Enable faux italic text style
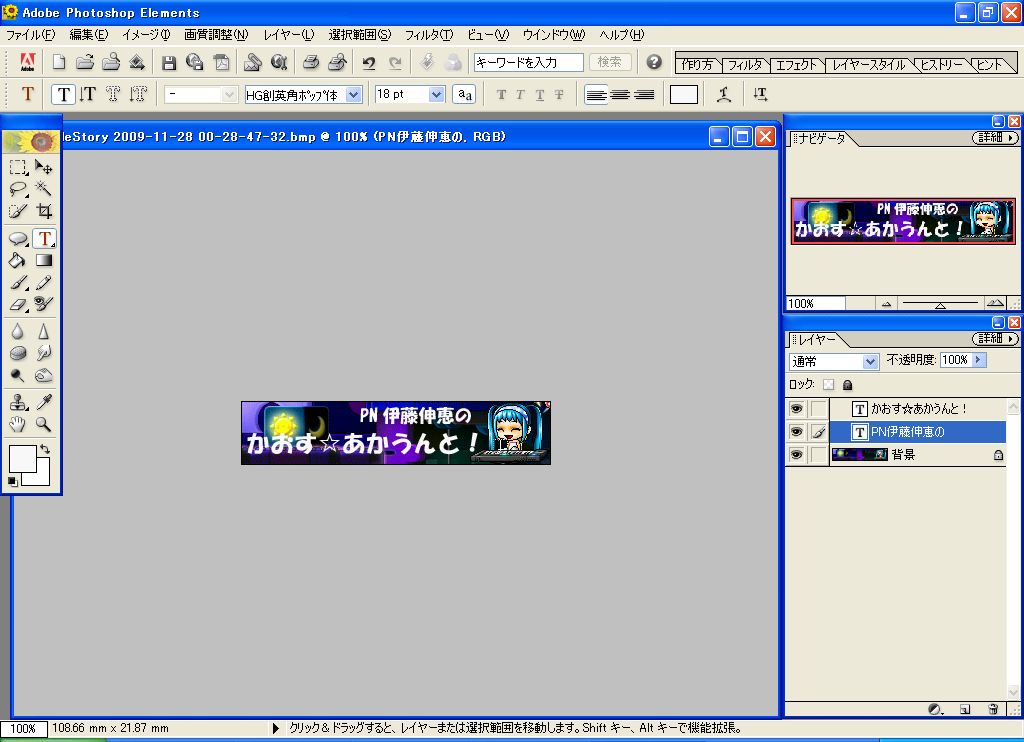 (520, 95)
